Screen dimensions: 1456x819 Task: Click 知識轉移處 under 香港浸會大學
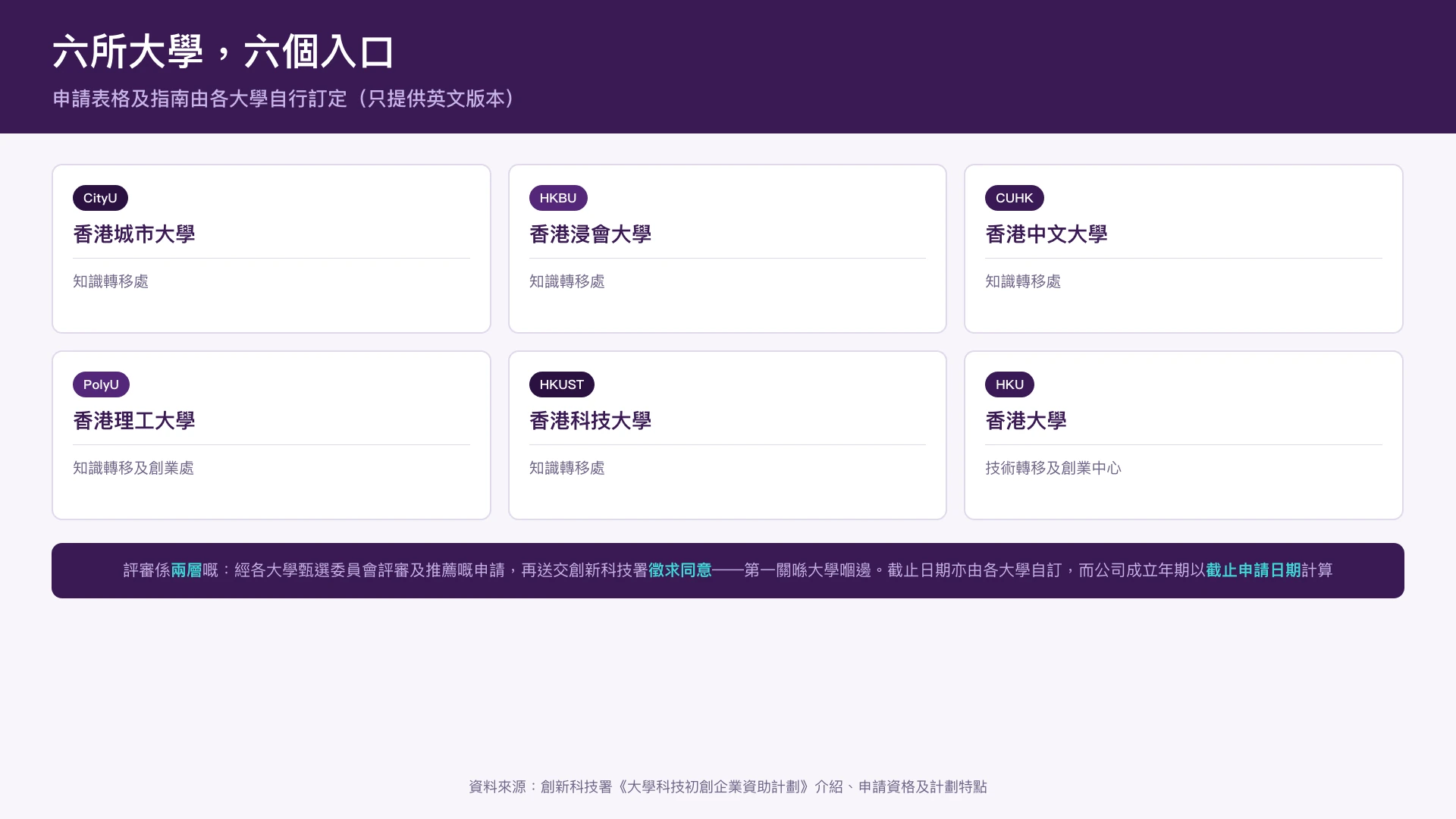pyautogui.click(x=566, y=281)
